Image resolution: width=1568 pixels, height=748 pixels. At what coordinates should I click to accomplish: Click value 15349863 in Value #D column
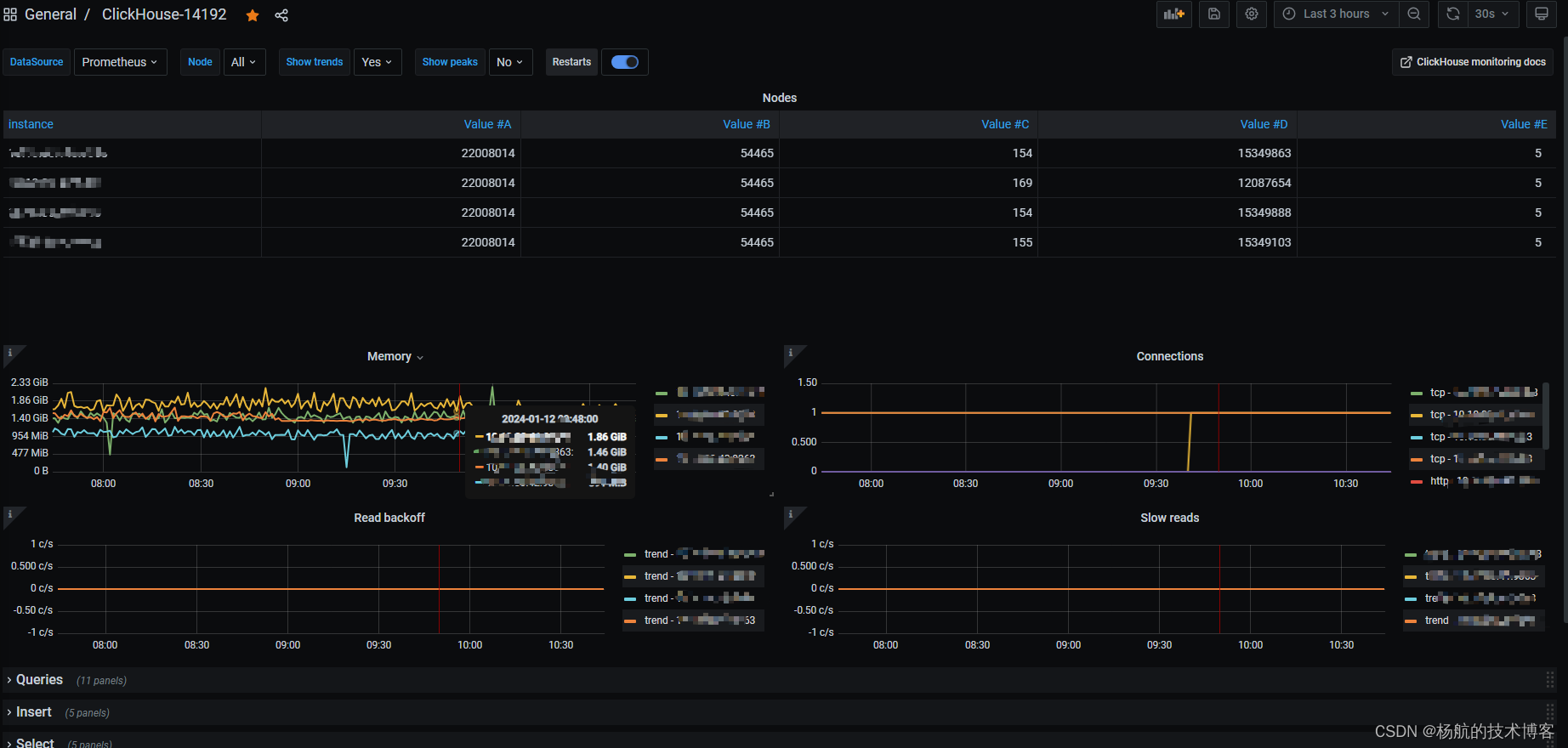[x=1264, y=153]
